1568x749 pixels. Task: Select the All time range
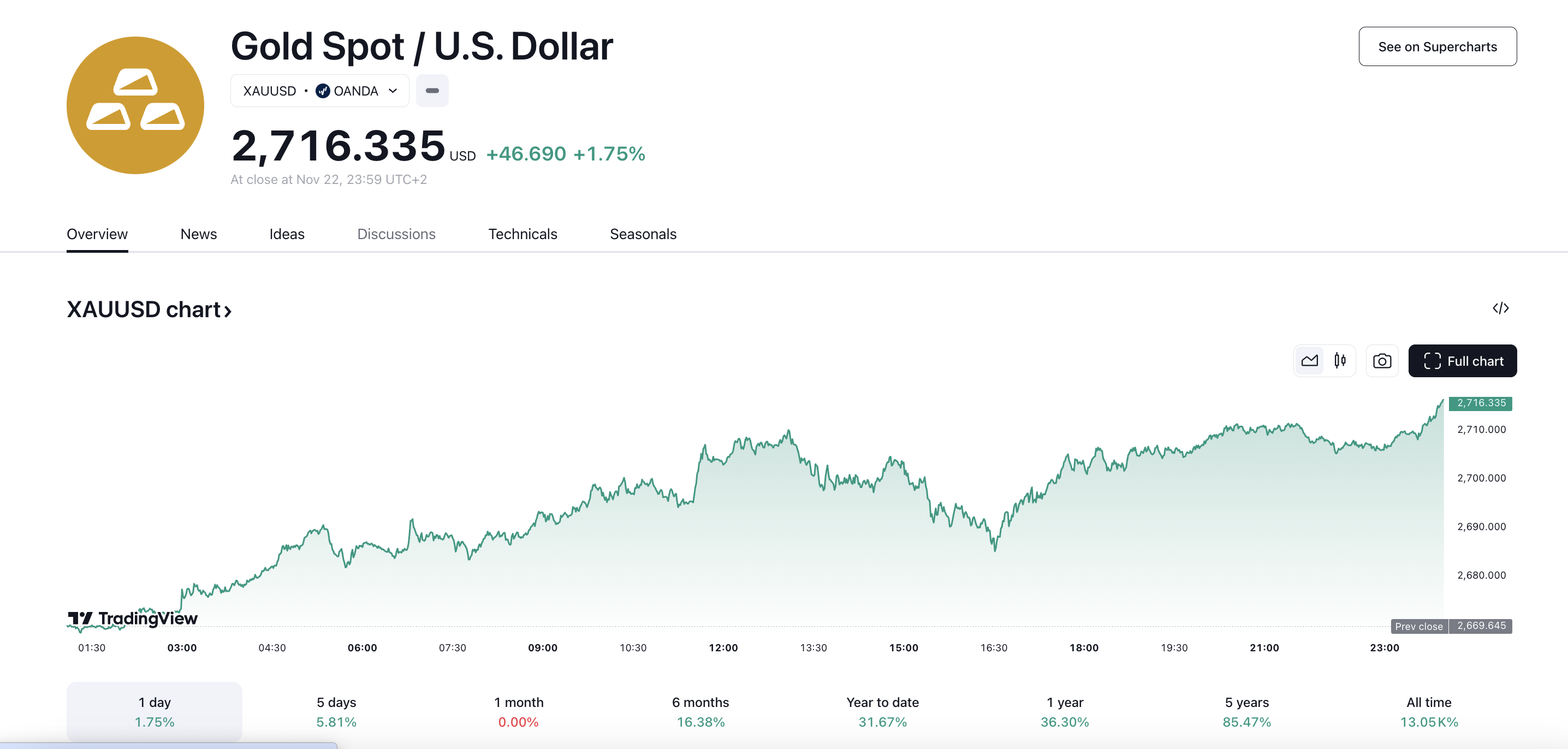tap(1429, 711)
